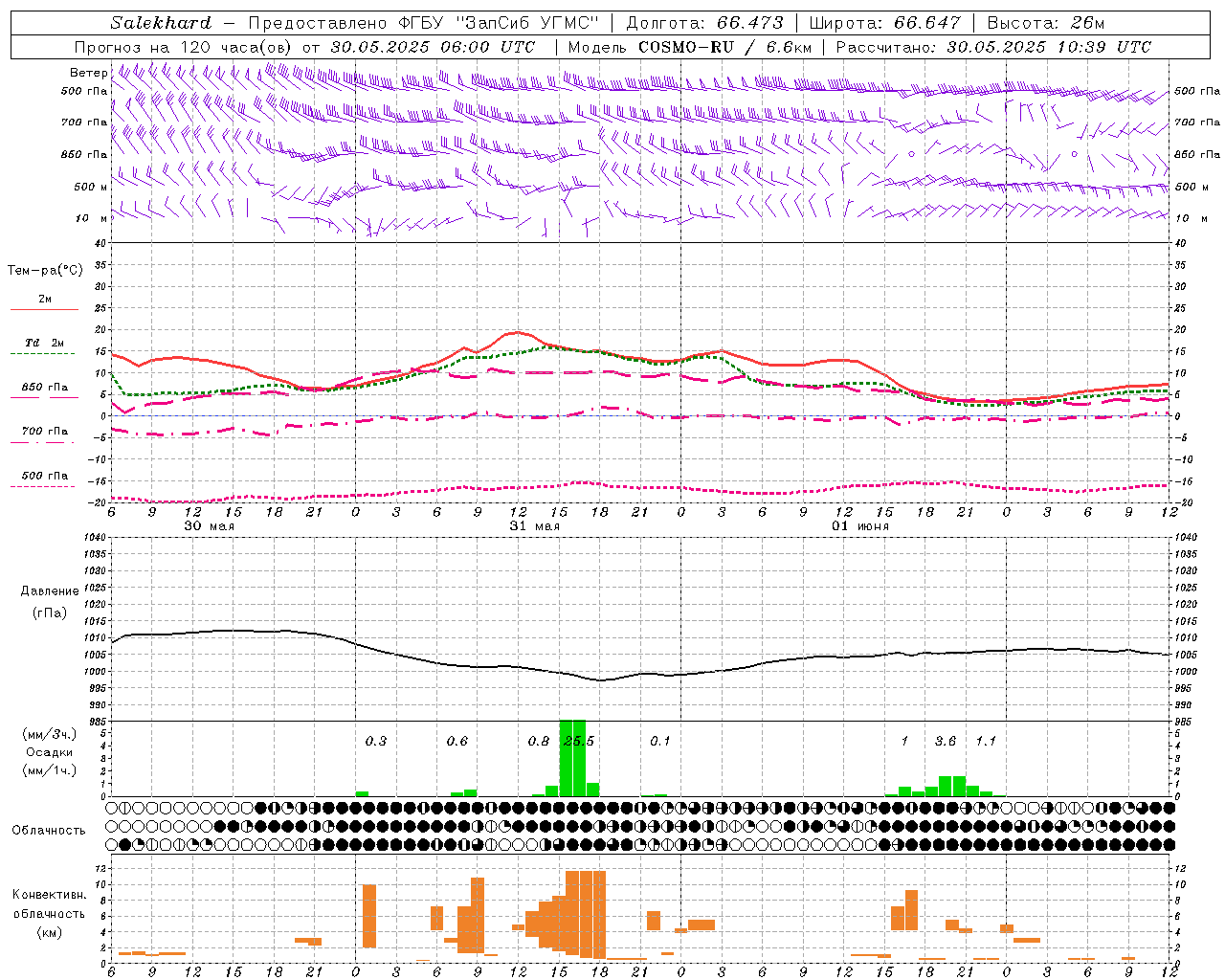1225x980 pixels.
Task: Click the '0.3' precipitation total value
Action: (376, 742)
